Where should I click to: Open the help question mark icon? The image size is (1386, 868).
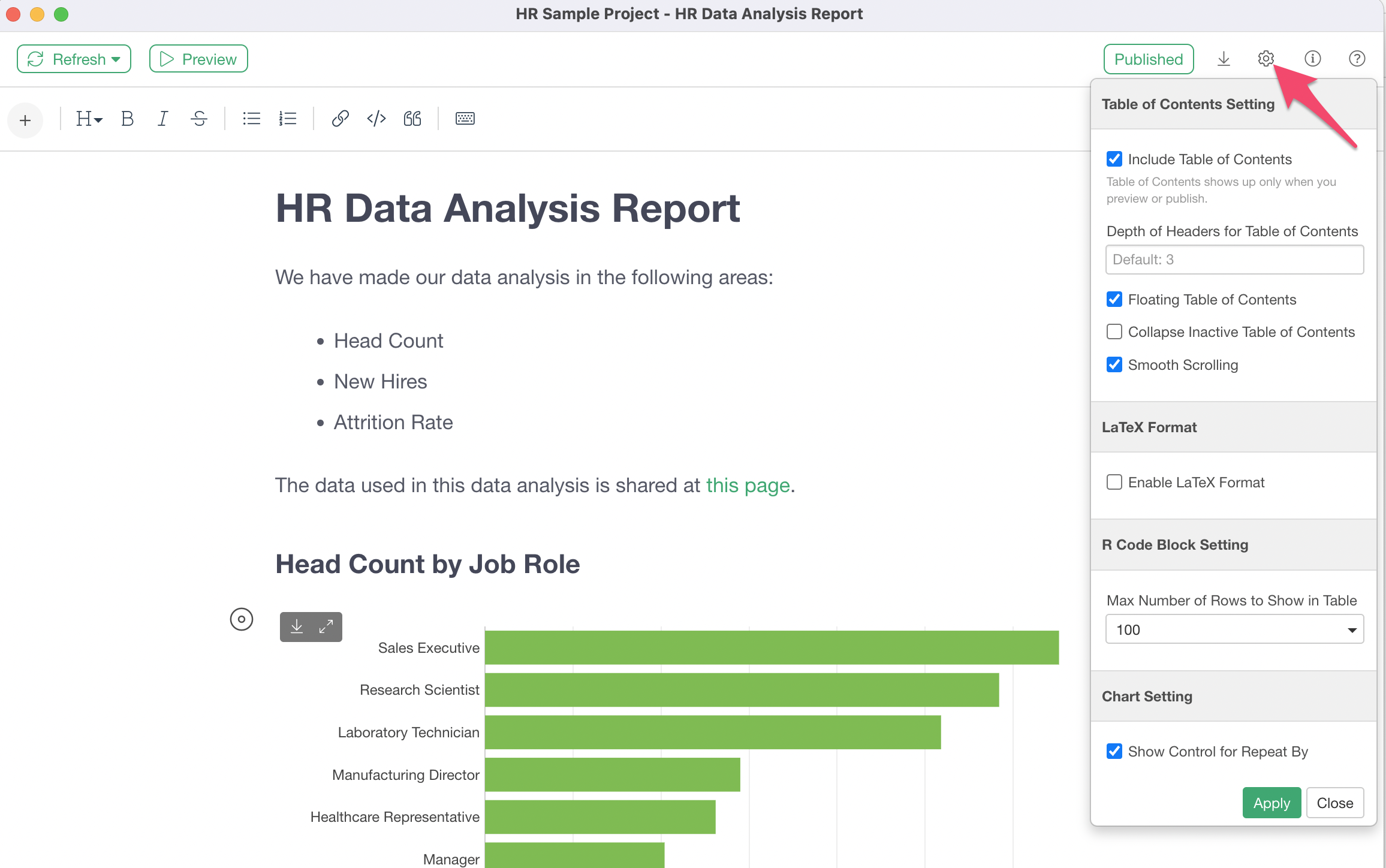1357,59
